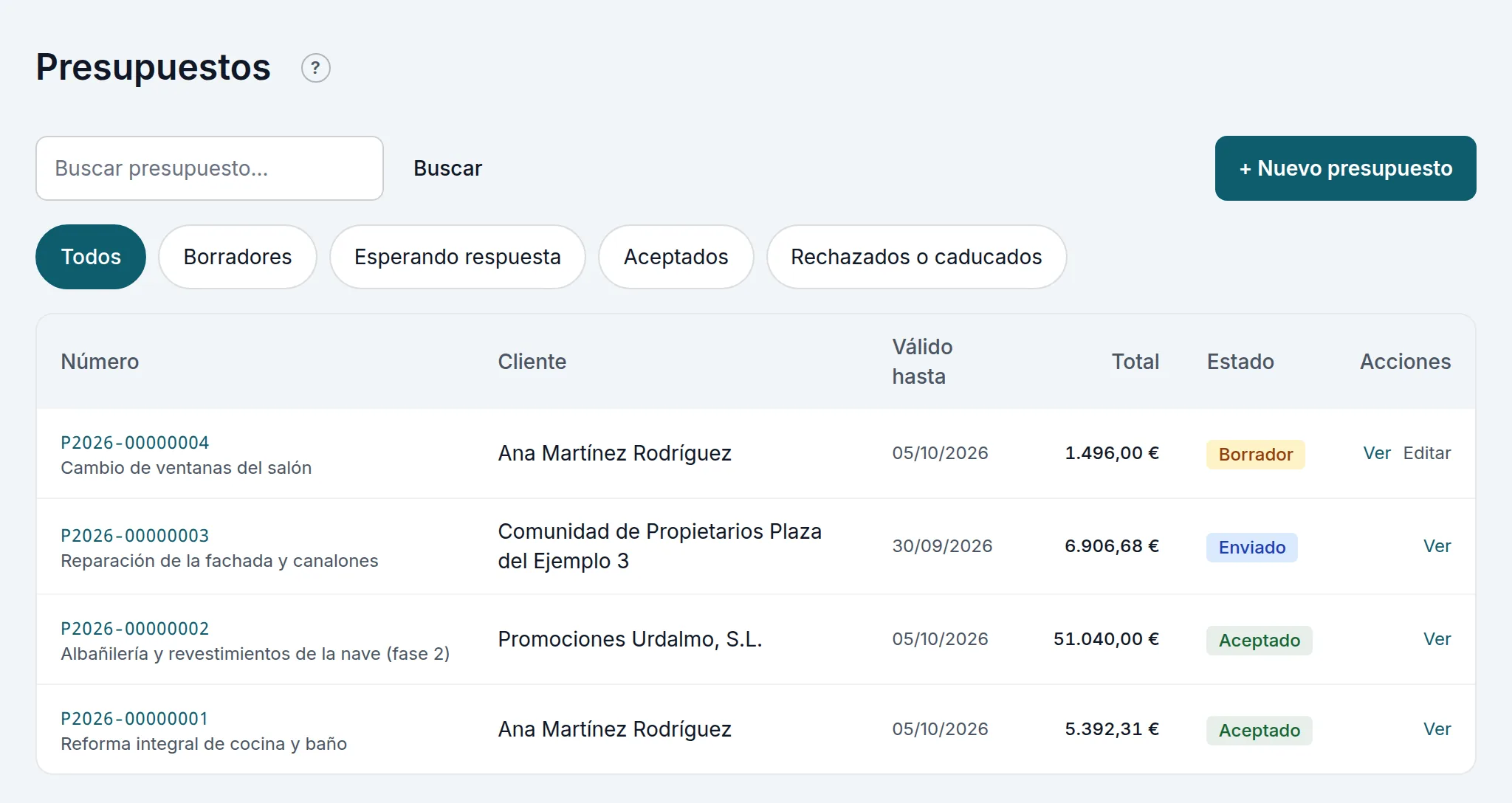This screenshot has height=803, width=1512.
Task: Click client Promociones Urdalmo, S.L.
Action: pos(630,639)
